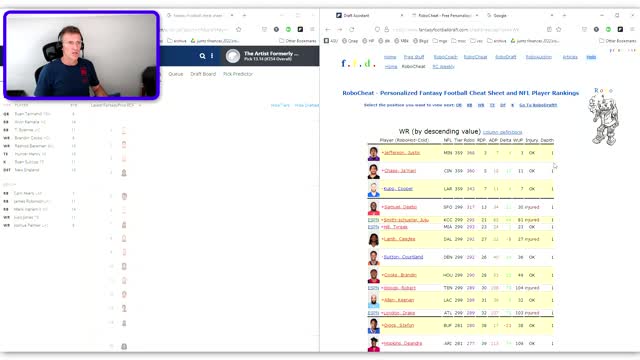Image resolution: width=640 pixels, height=360 pixels.
Task: Open the Pick Predictor tab
Action: pyautogui.click(x=238, y=74)
